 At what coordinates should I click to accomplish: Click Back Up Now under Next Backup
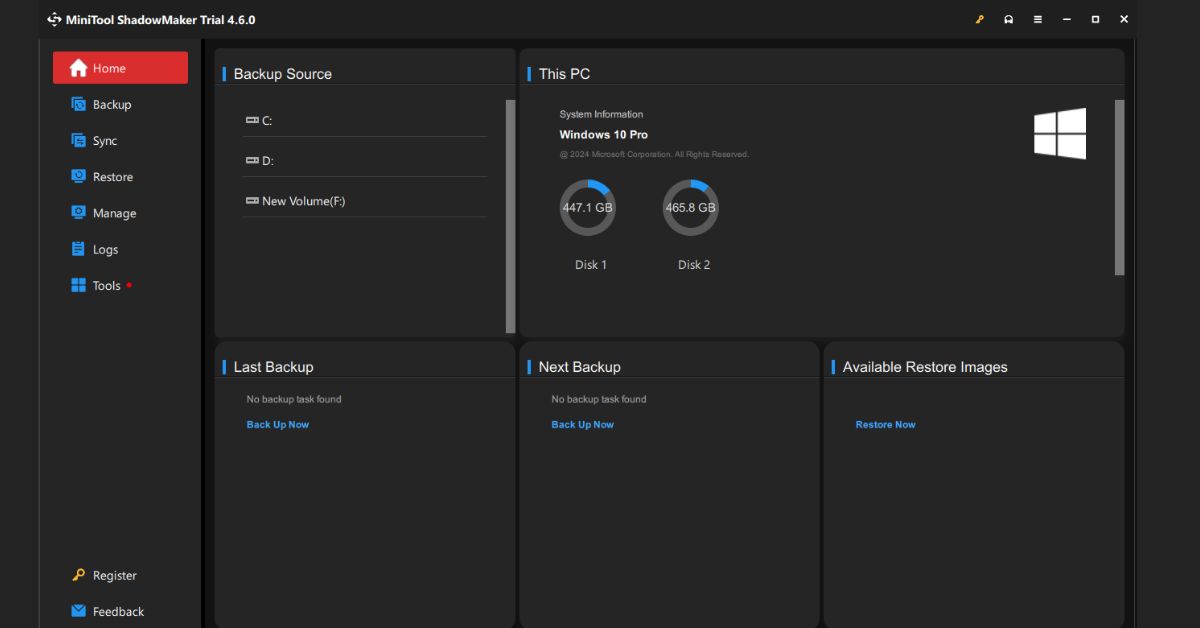click(x=582, y=425)
